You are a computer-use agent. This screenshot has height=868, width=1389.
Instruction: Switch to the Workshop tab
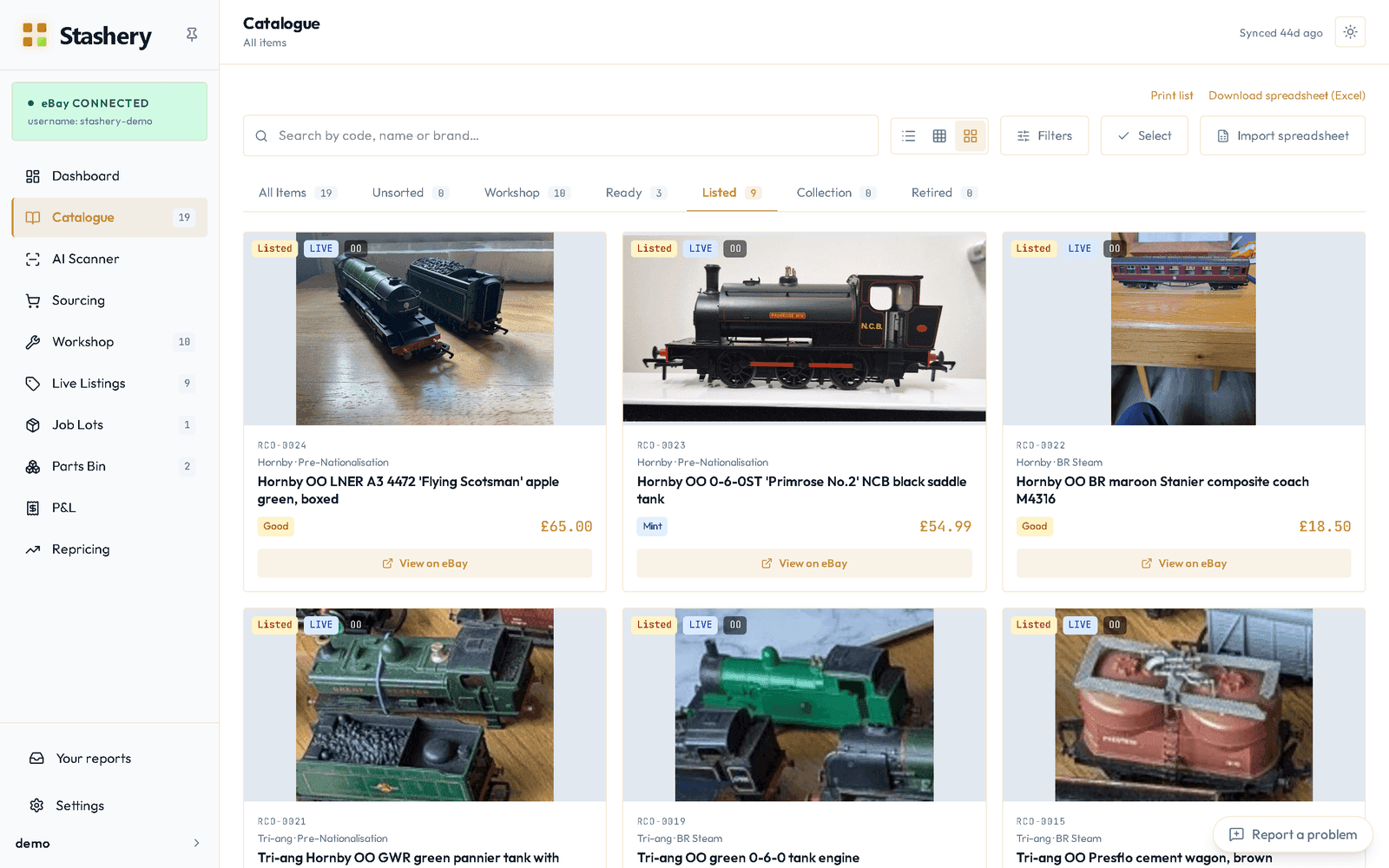pos(527,193)
